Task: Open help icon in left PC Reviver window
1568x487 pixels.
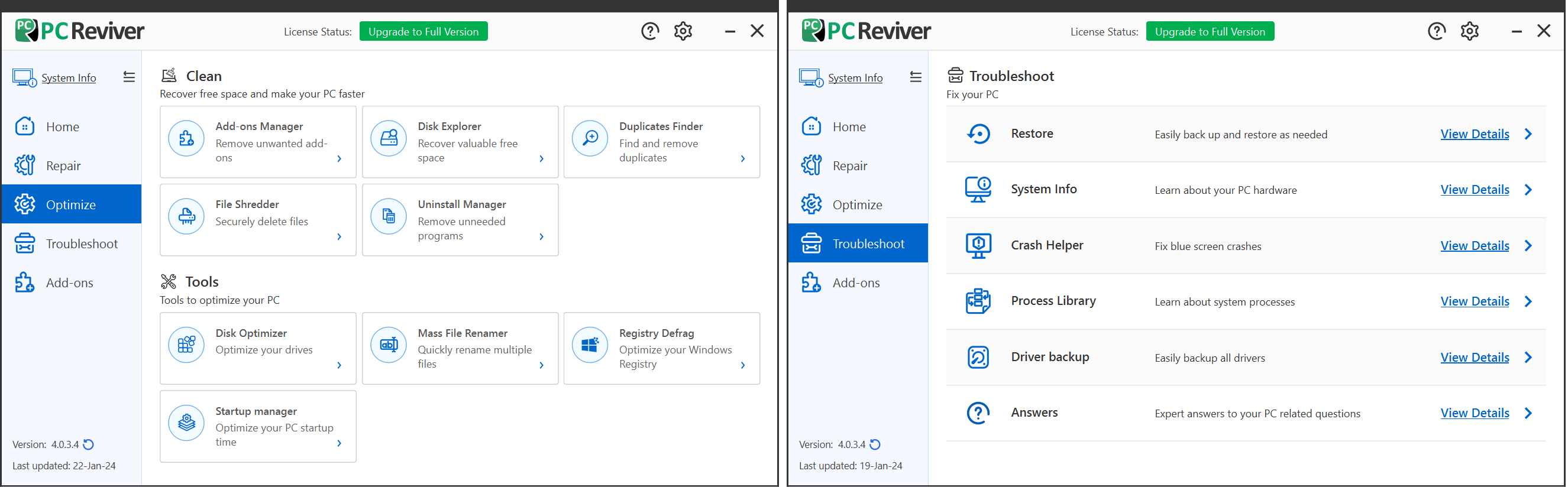Action: point(650,31)
